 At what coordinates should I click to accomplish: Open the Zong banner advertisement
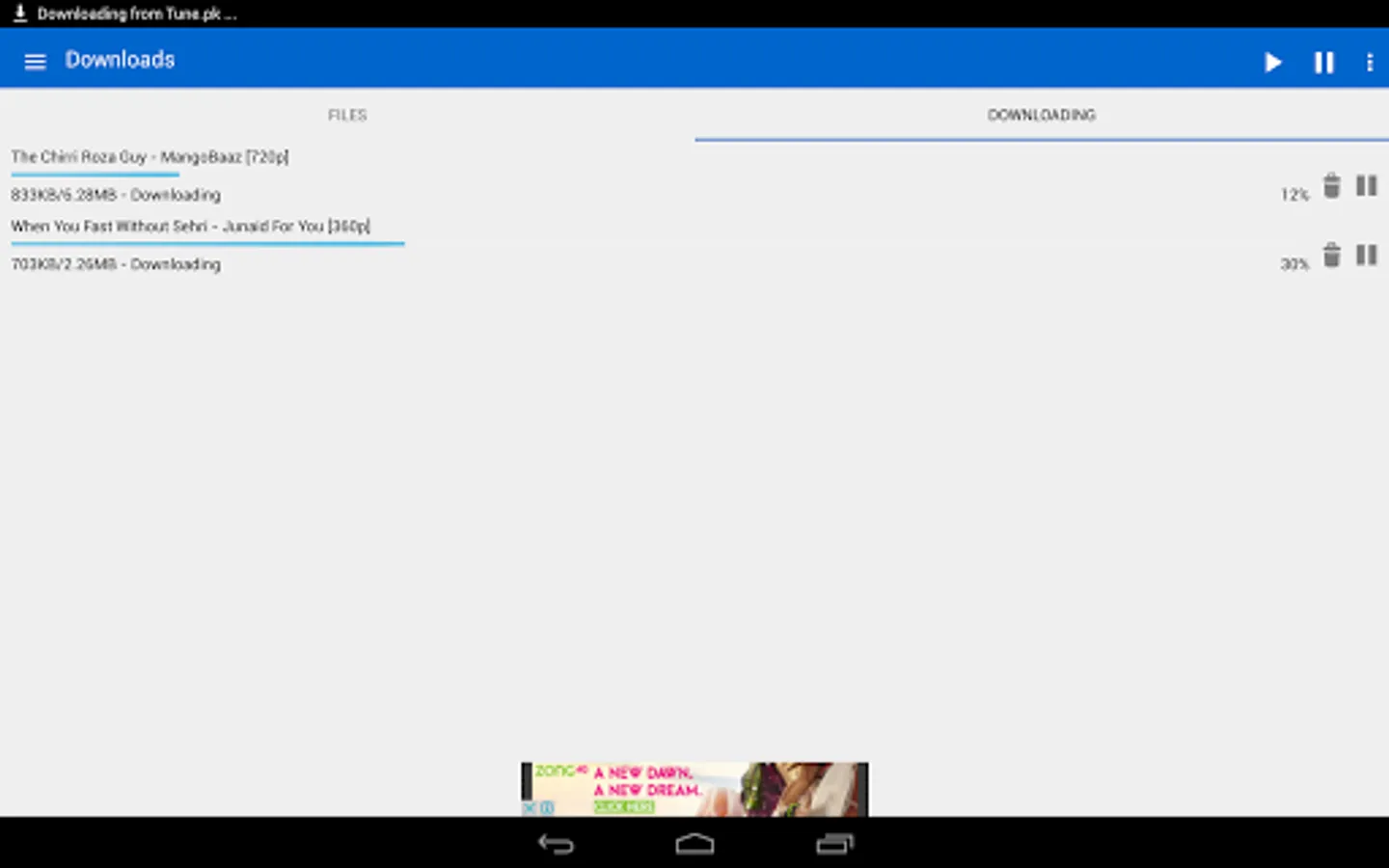[x=694, y=789]
